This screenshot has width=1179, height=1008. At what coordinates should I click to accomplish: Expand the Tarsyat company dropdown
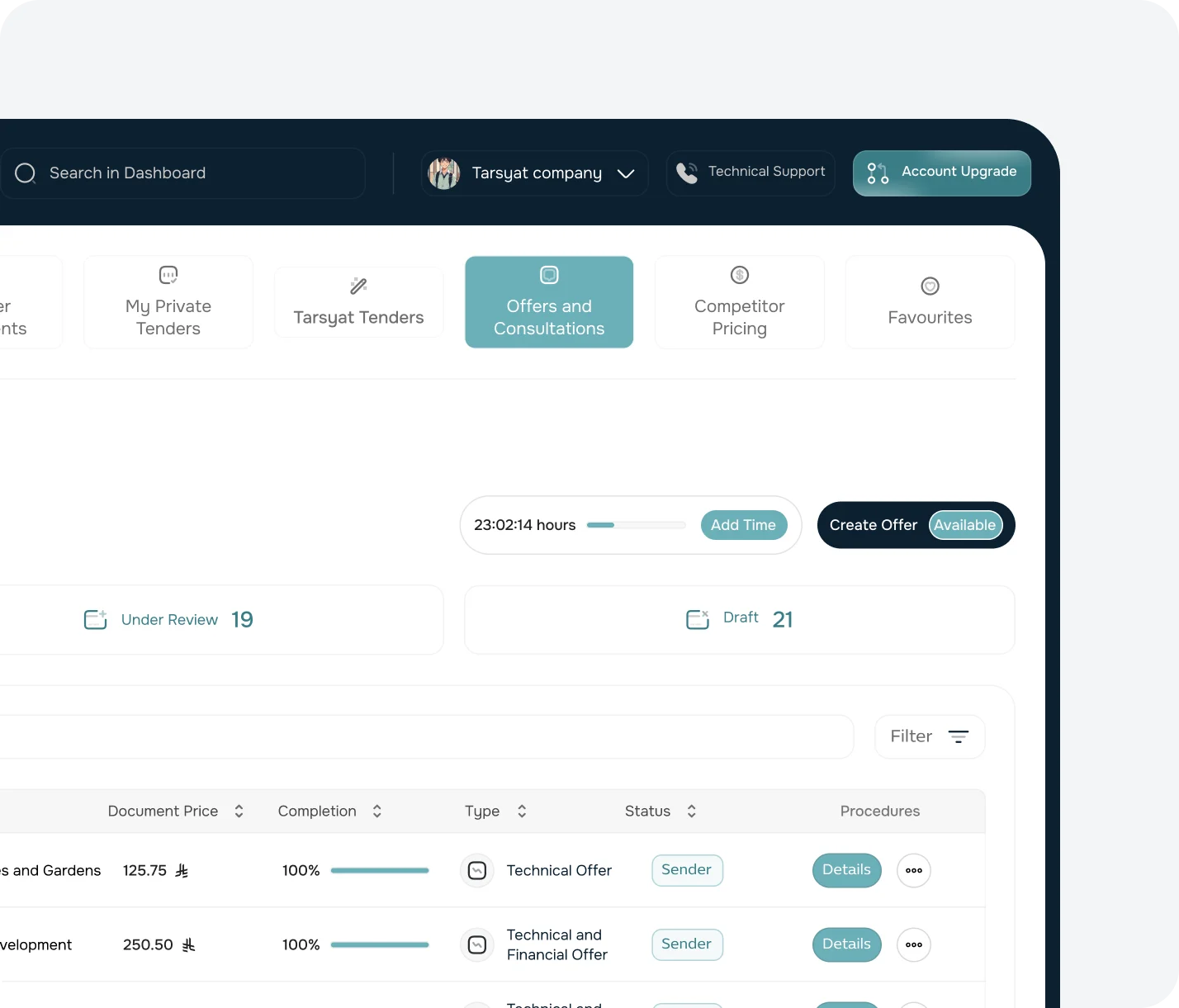pos(626,173)
